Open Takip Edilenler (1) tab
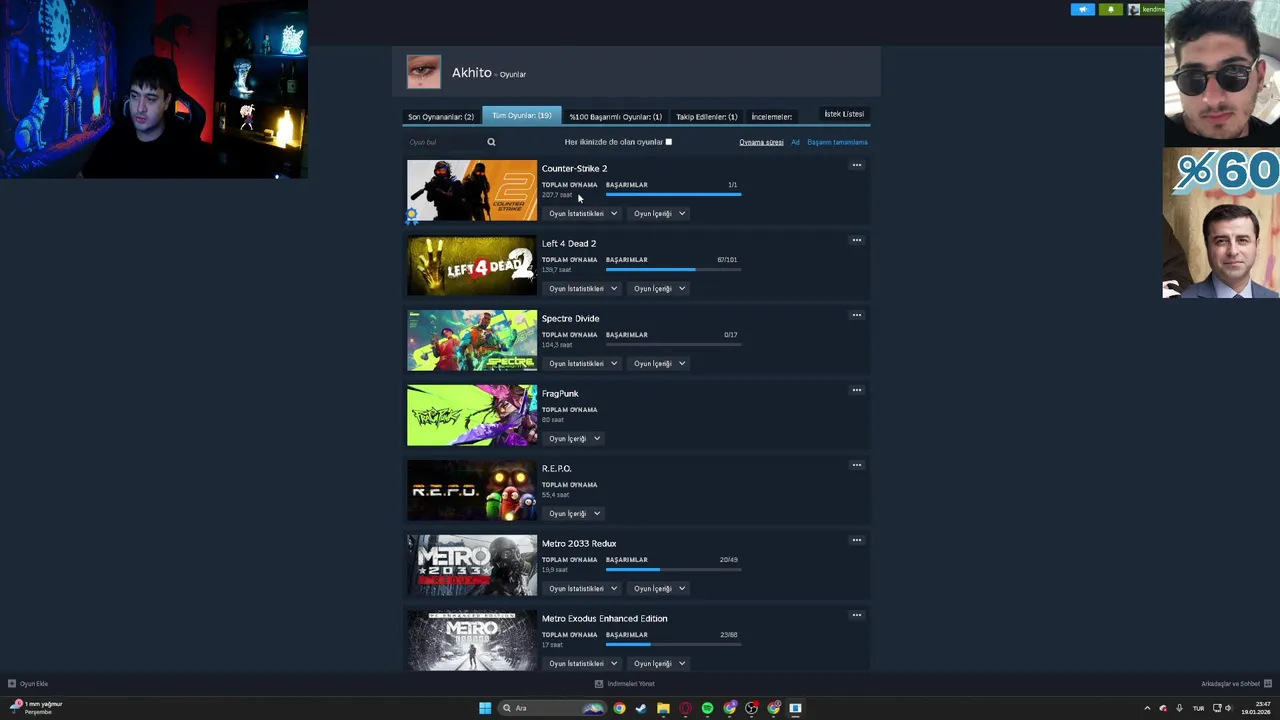The width and height of the screenshot is (1280, 720). [707, 117]
